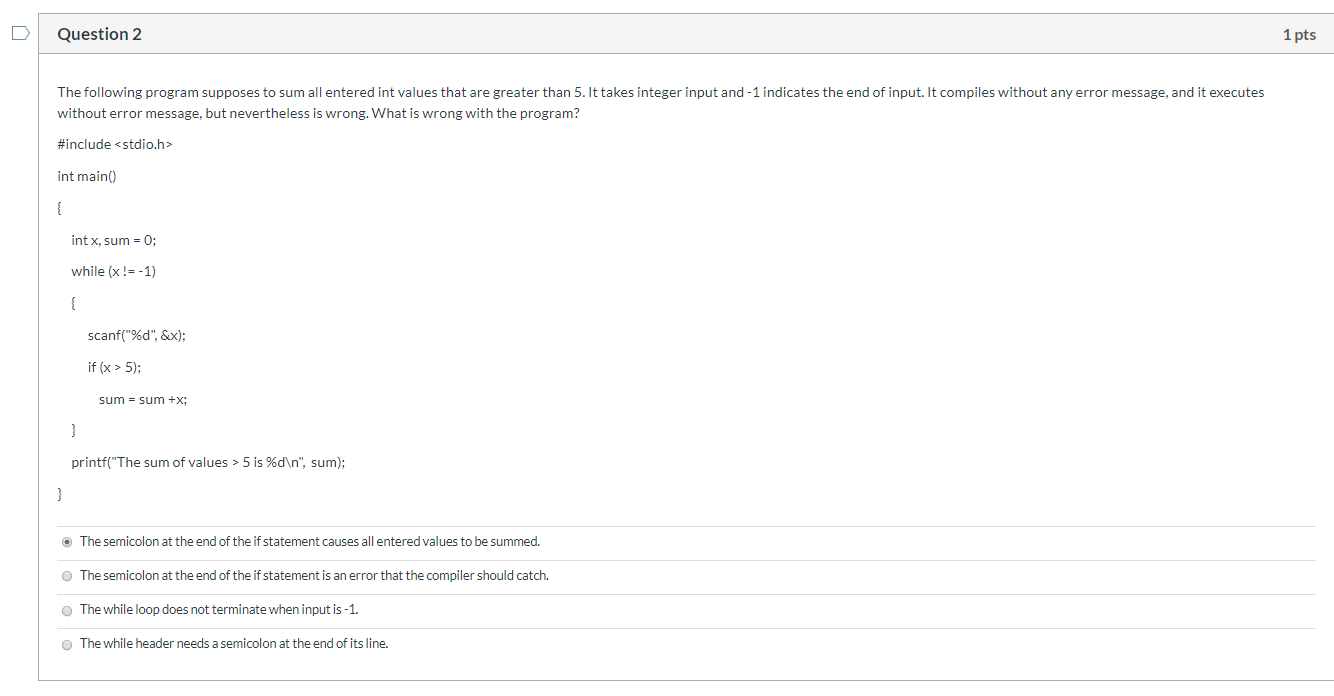Click the question prompt text paragraph
This screenshot has height=696, width=1334.
[660, 102]
